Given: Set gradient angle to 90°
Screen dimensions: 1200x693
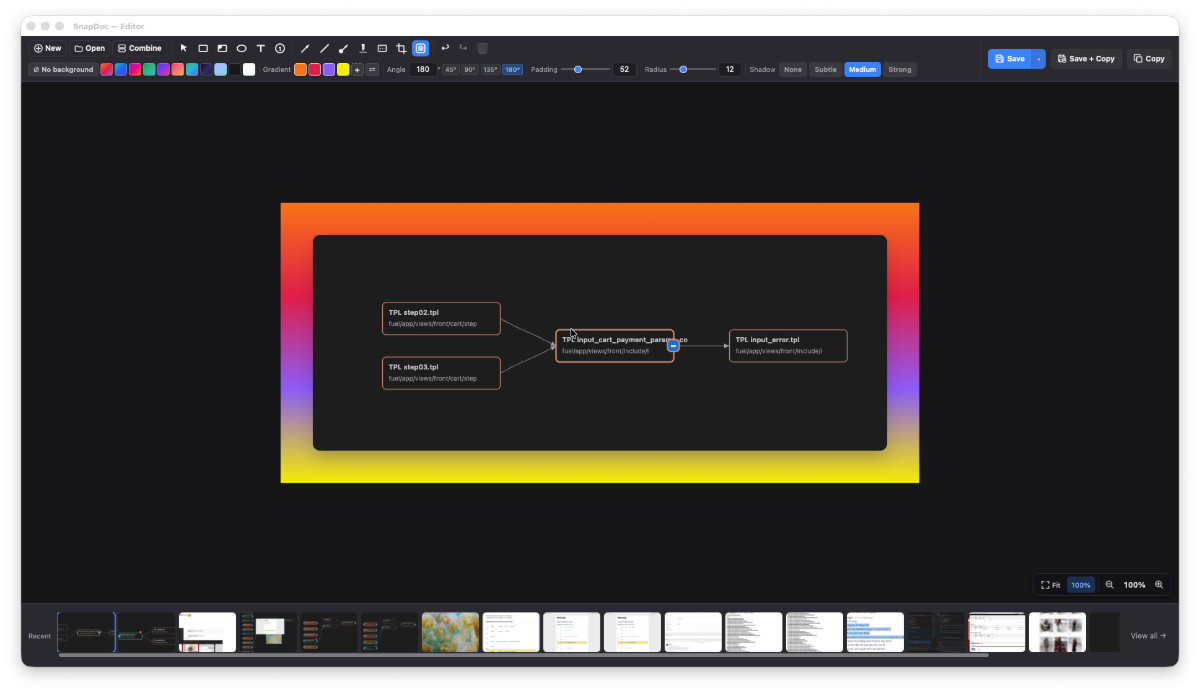Looking at the screenshot, I should (470, 69).
